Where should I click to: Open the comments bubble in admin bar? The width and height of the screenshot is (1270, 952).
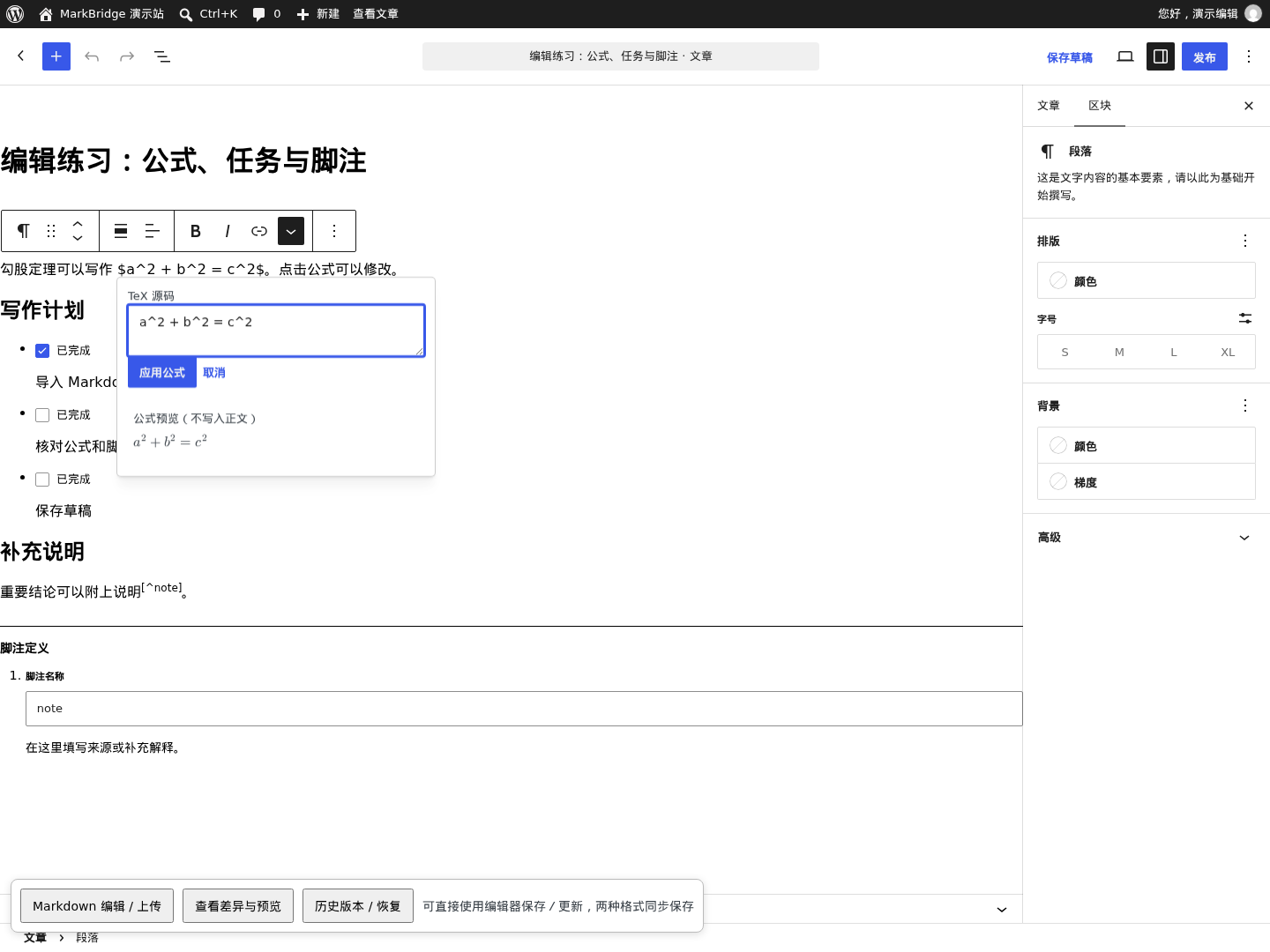266,14
